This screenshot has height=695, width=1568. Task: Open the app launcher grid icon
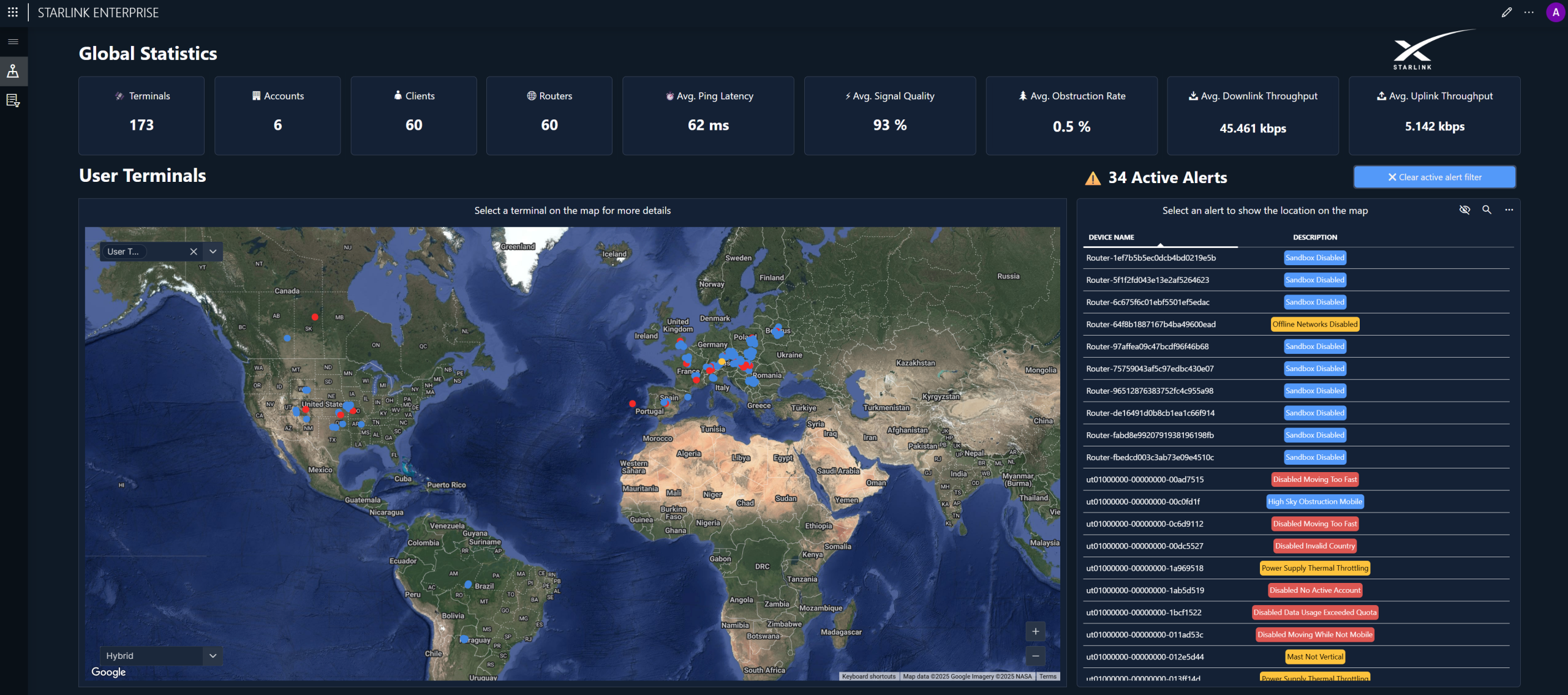pos(13,12)
